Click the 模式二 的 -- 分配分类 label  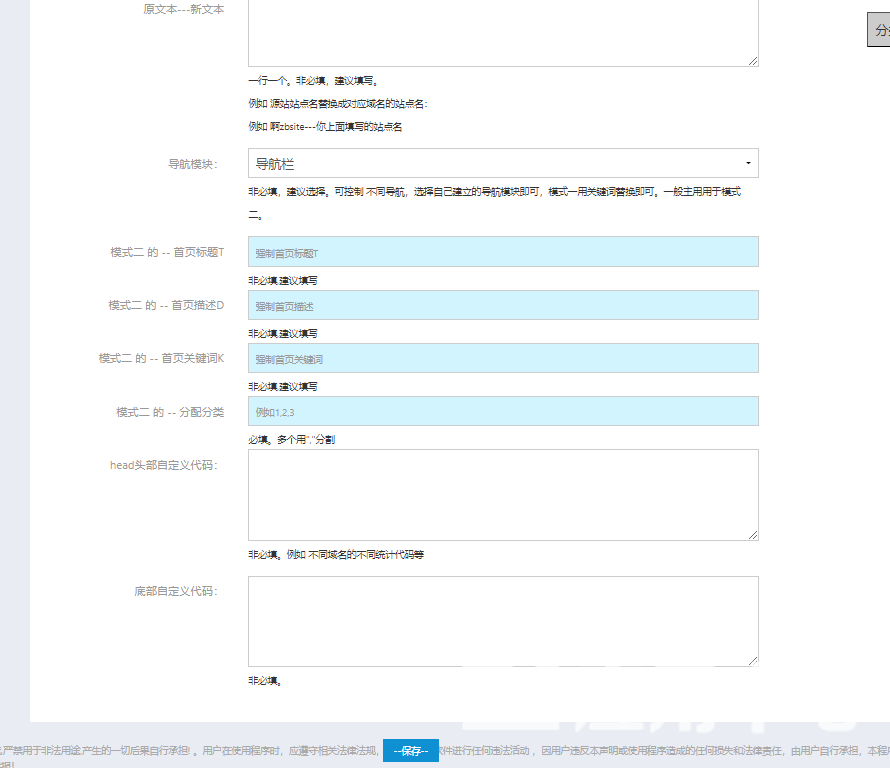[170, 412]
